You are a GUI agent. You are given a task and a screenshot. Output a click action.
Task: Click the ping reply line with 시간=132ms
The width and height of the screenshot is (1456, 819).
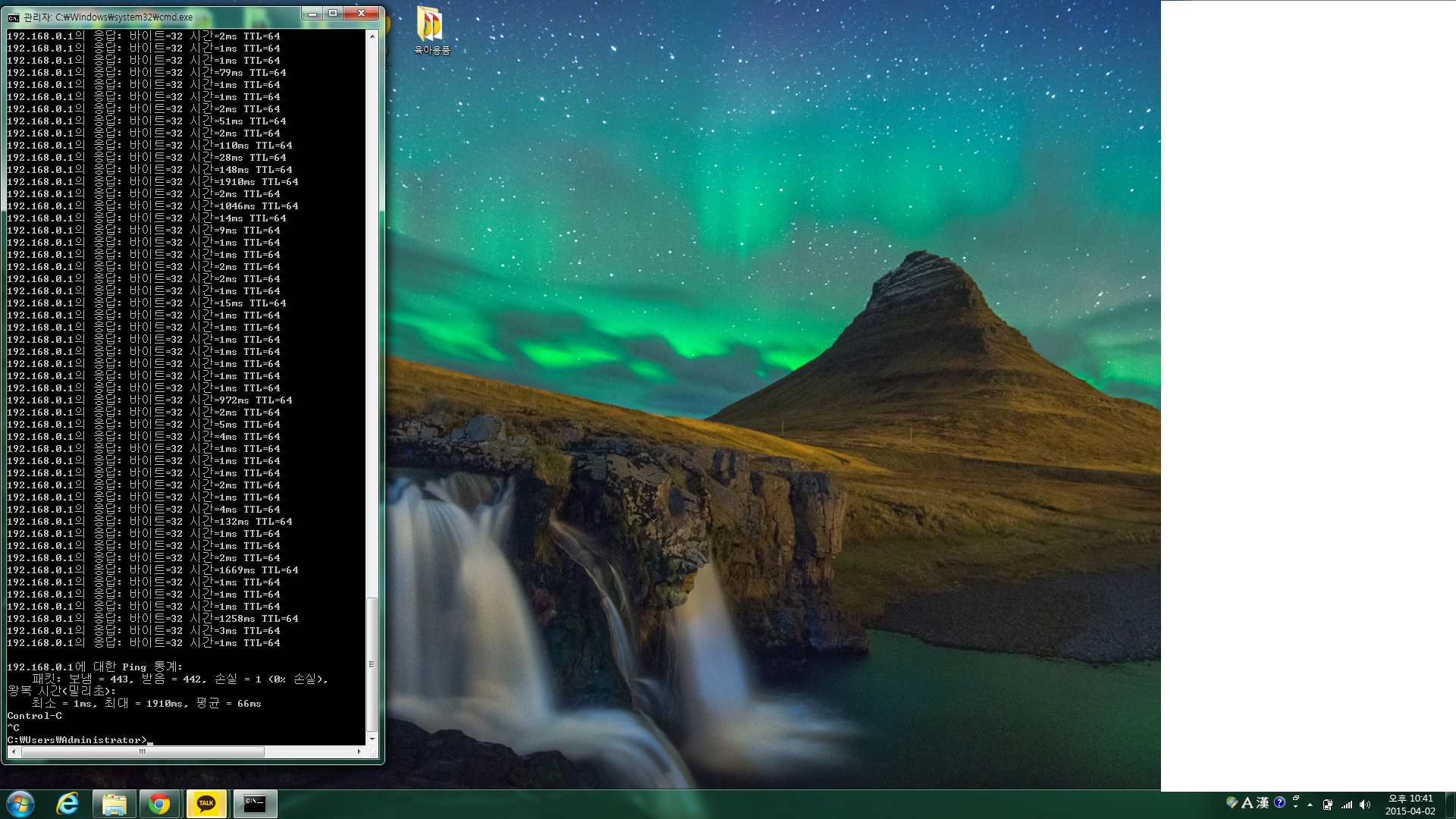[x=149, y=522]
